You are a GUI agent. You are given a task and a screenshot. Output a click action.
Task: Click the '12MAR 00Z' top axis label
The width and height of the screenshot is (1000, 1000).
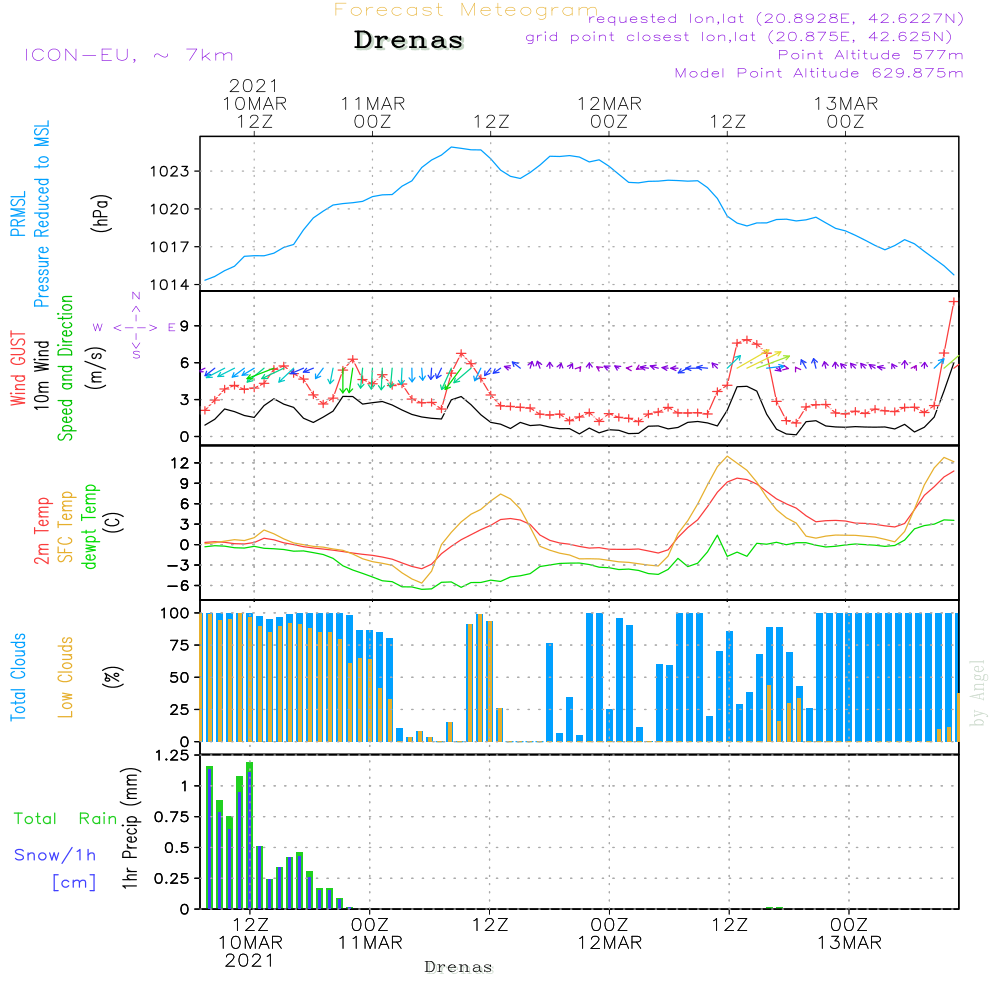click(609, 112)
